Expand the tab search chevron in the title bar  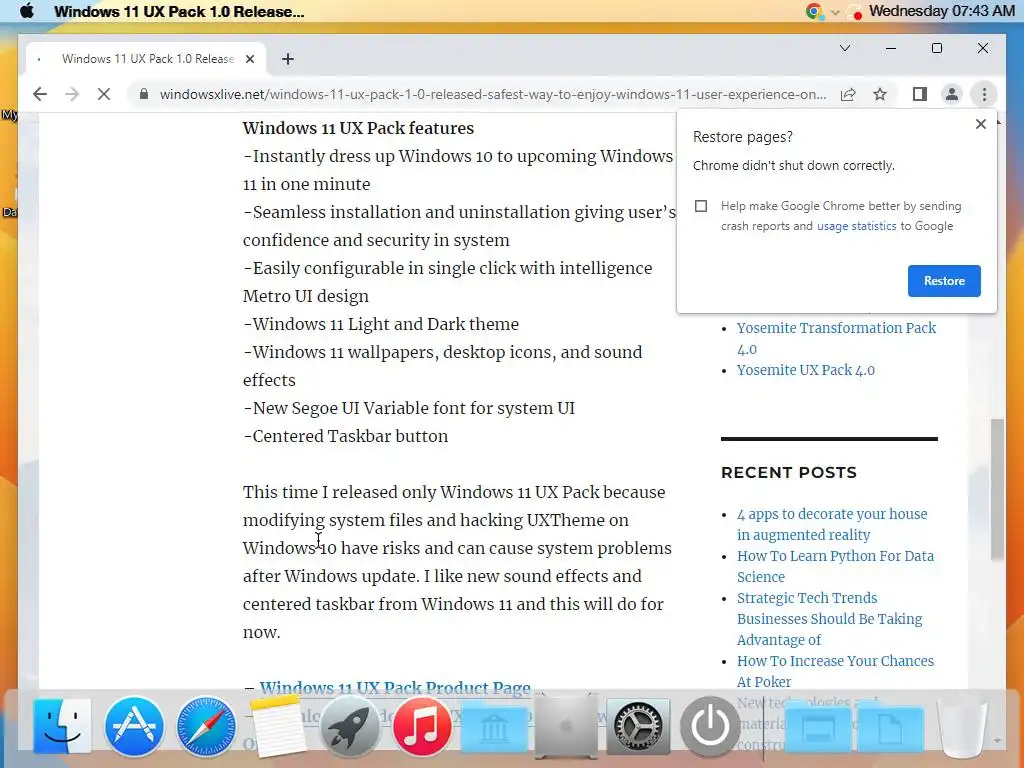coord(844,48)
